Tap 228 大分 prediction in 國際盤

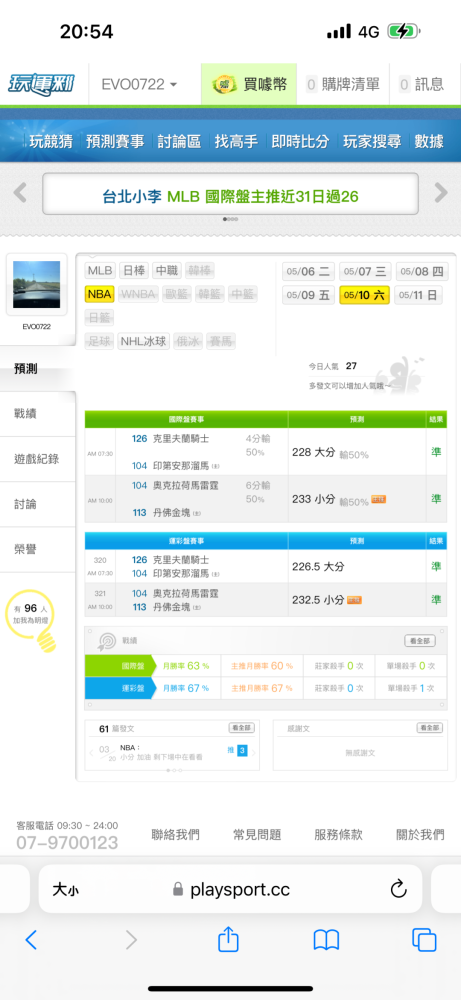coord(313,452)
